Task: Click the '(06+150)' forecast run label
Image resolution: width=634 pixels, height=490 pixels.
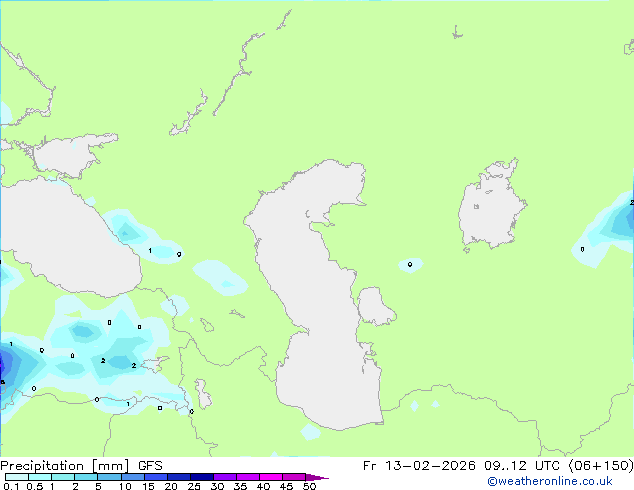Action: click(x=601, y=466)
